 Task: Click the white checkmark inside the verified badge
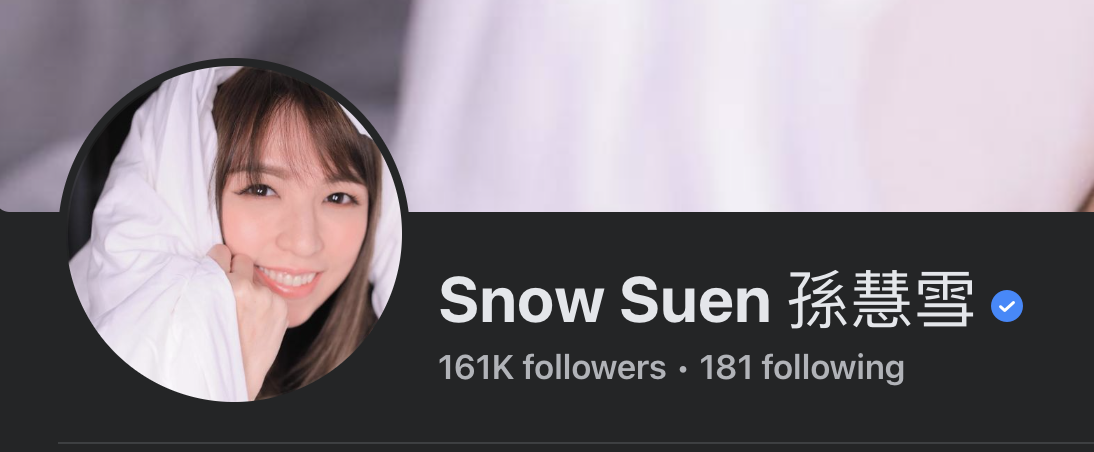click(1007, 306)
